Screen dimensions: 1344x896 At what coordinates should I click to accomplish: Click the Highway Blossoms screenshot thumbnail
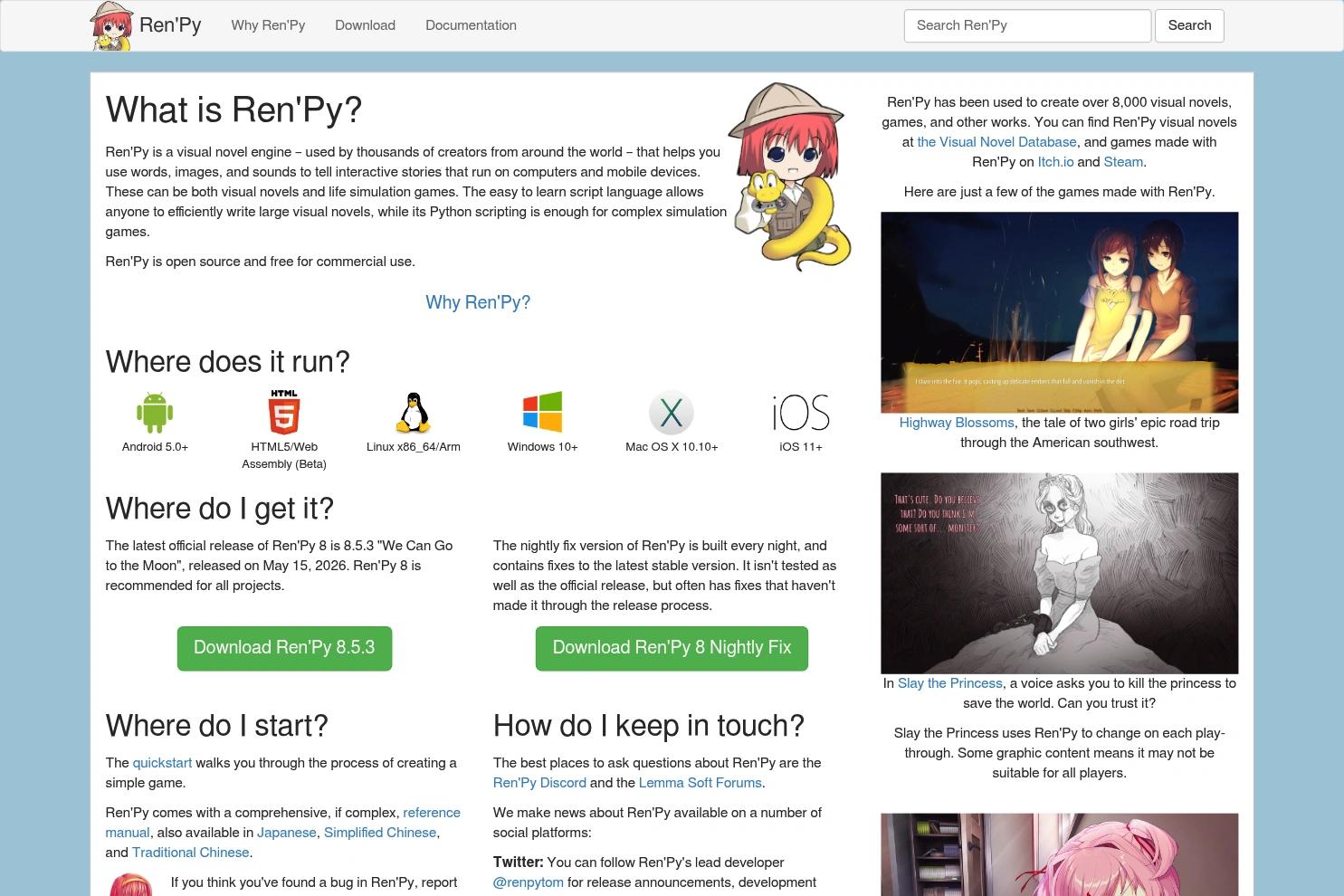click(x=1060, y=312)
